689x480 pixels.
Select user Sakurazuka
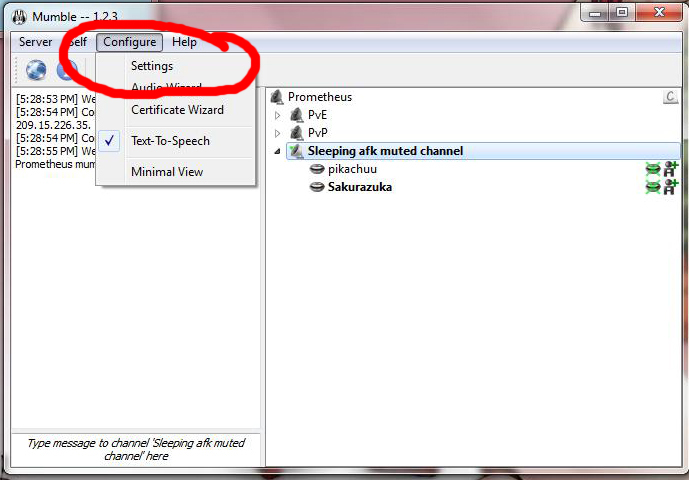359,187
